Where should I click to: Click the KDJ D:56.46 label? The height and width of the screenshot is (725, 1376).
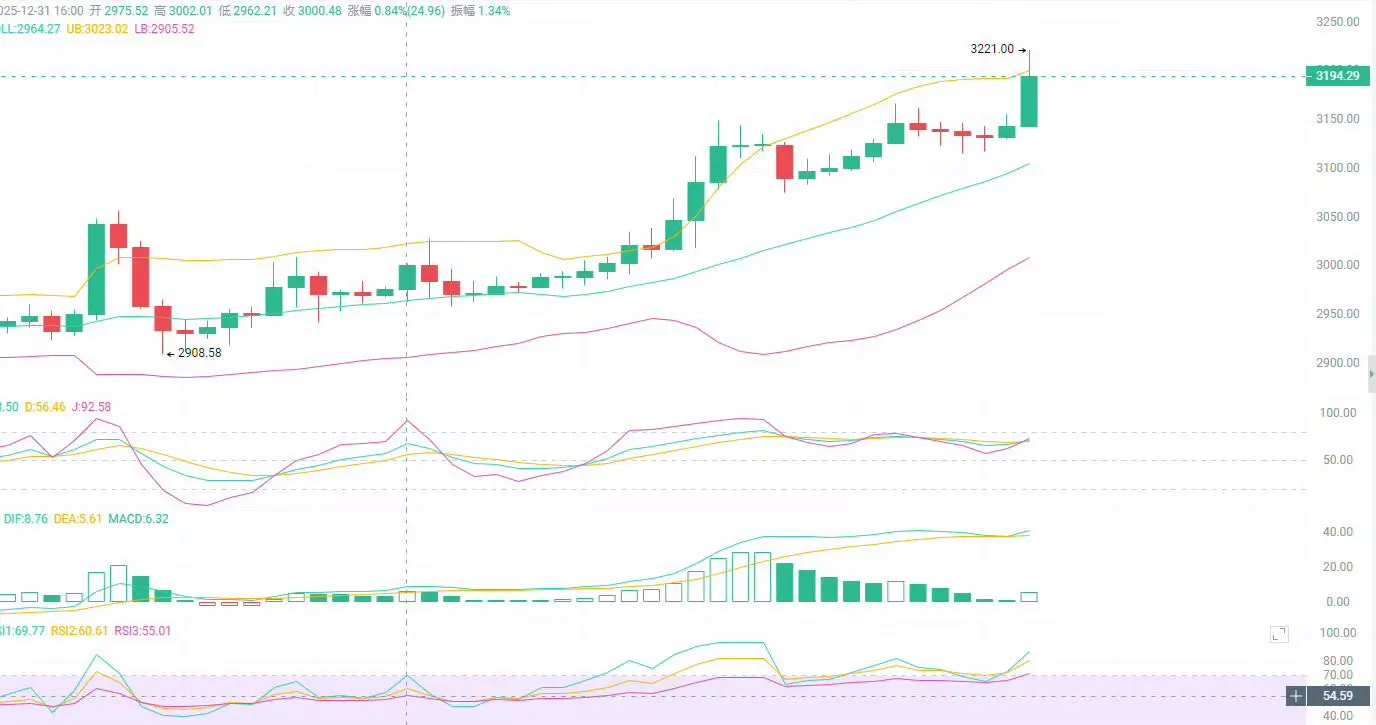pyautogui.click(x=44, y=407)
